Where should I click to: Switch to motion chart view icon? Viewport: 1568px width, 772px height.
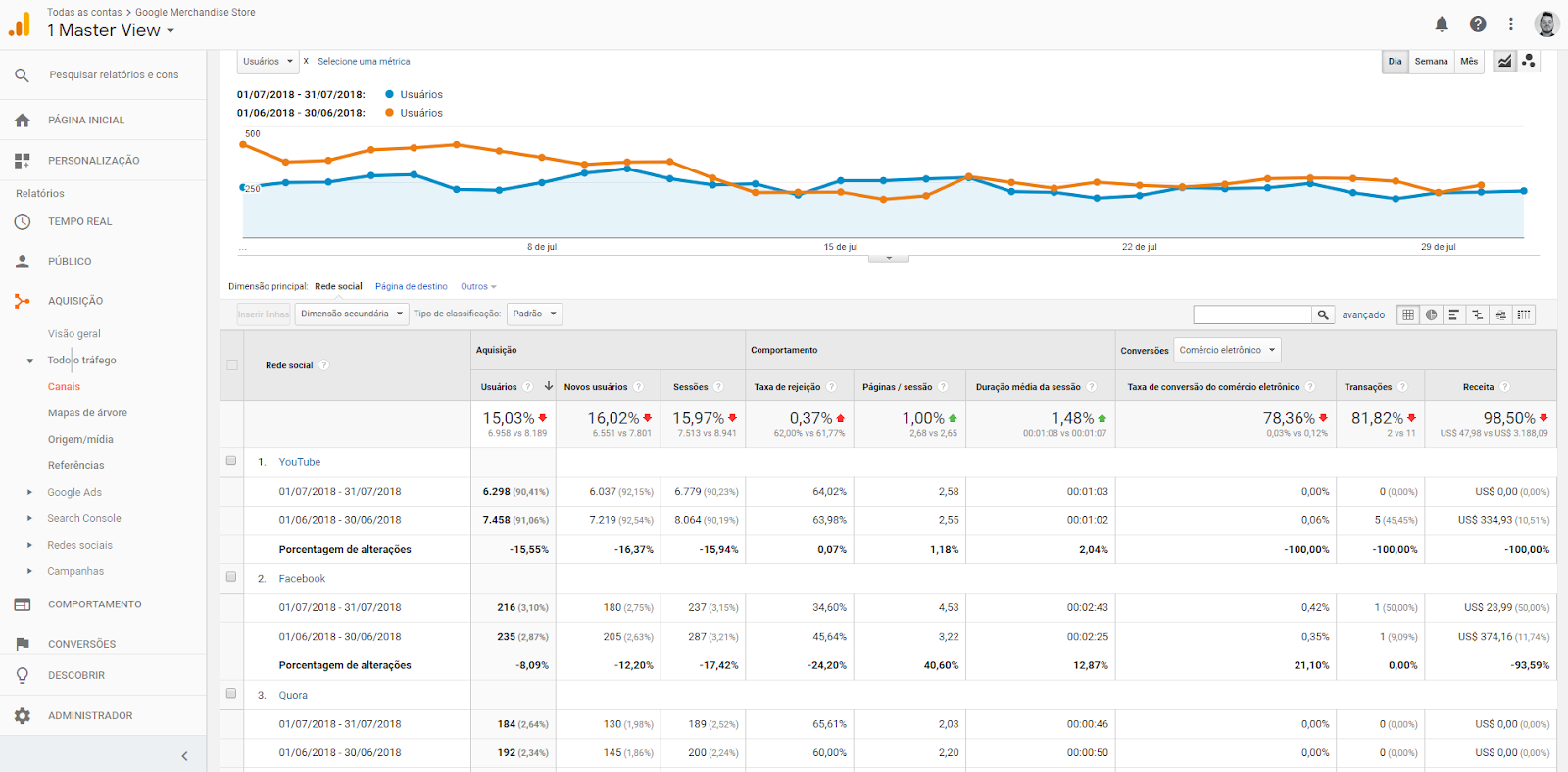pyautogui.click(x=1528, y=62)
